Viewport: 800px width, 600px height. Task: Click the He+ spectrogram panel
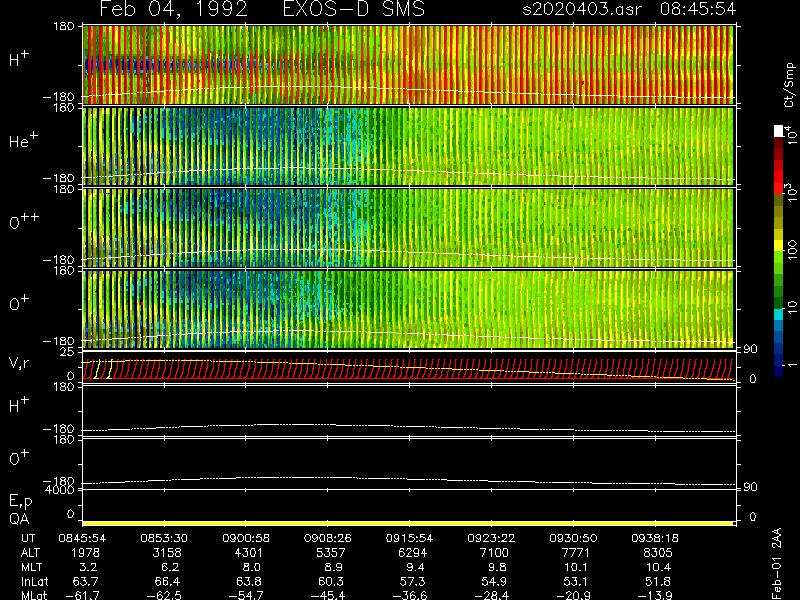pos(408,146)
